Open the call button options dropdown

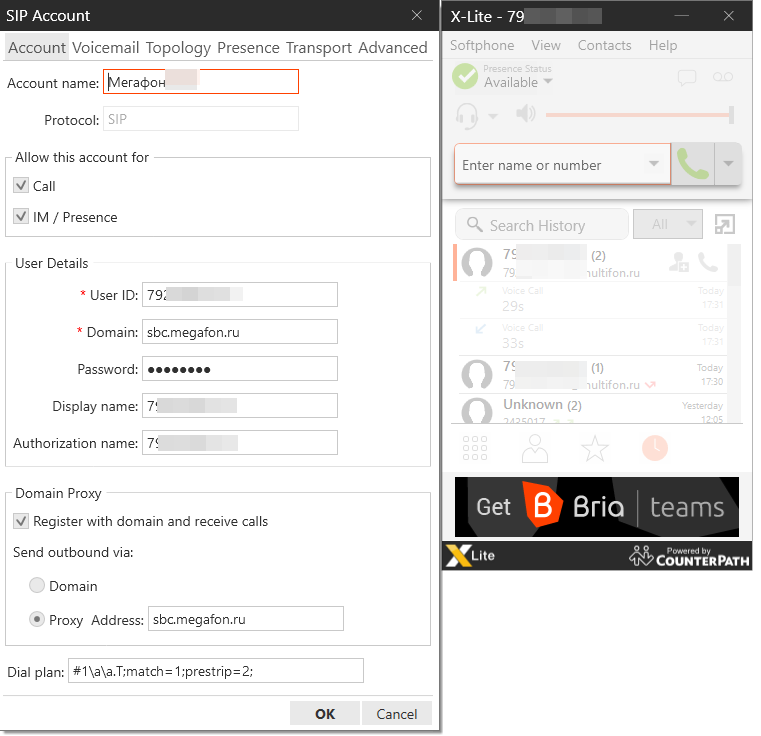click(728, 164)
